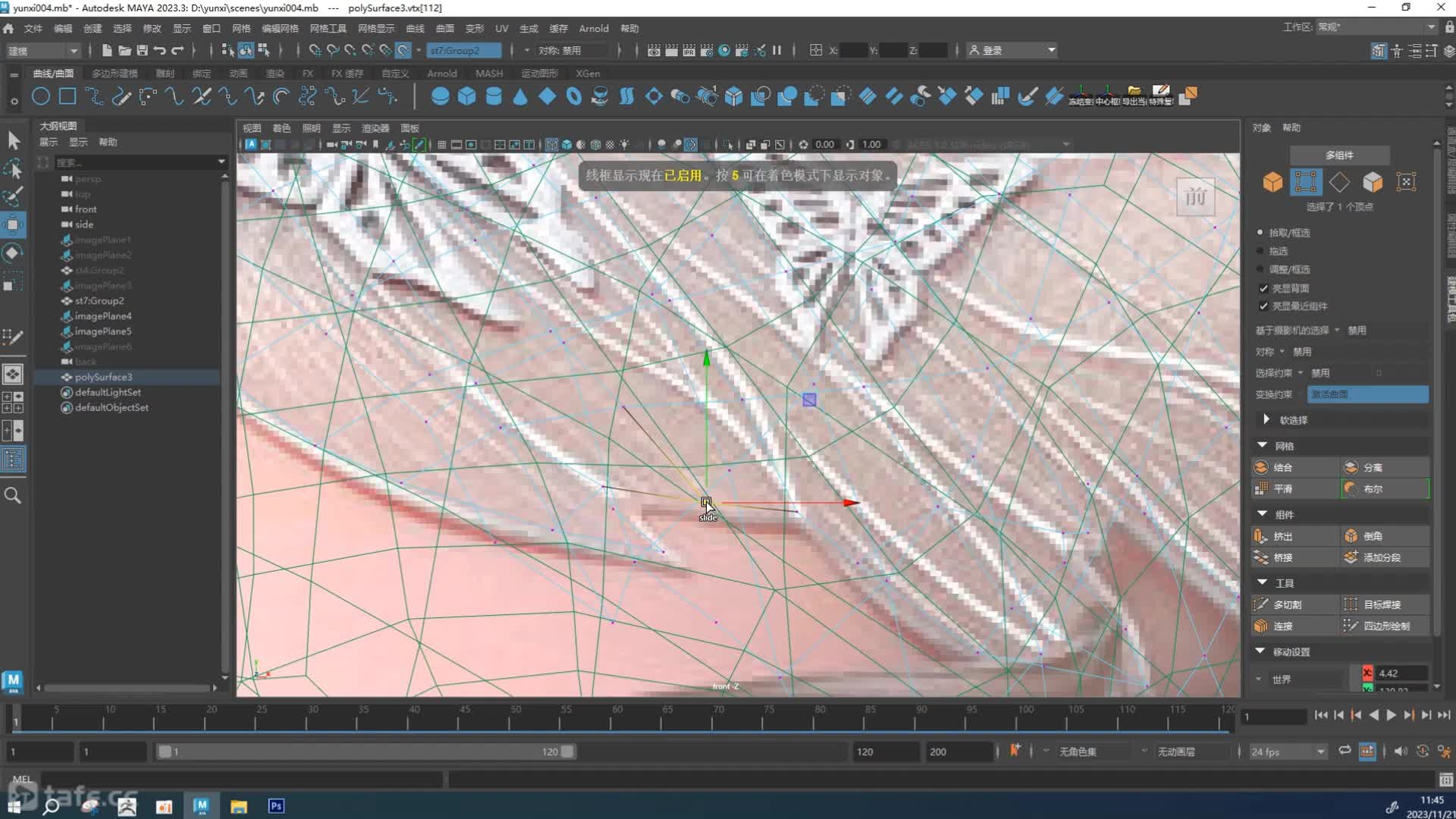The image size is (1456, 819).
Task: Click the 多切割 multi-cut button
Action: (x=1294, y=604)
